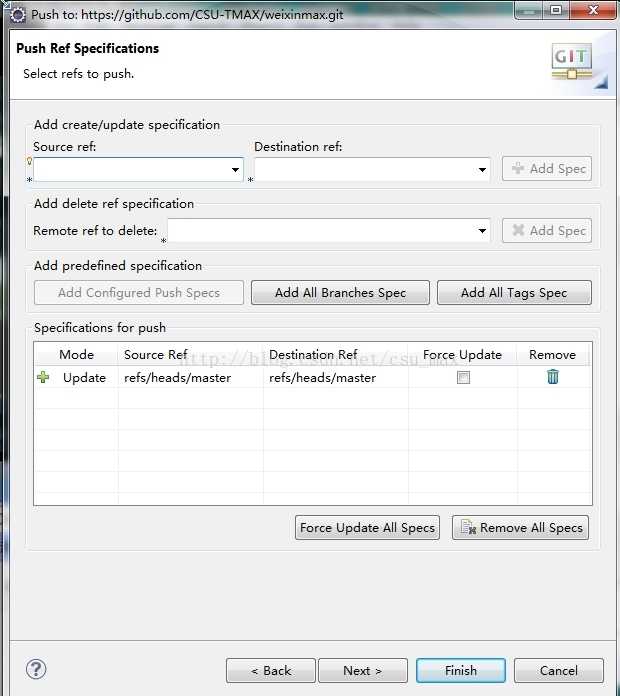
Task: Click the Eclipse gear icon in title bar
Action: (x=18, y=15)
